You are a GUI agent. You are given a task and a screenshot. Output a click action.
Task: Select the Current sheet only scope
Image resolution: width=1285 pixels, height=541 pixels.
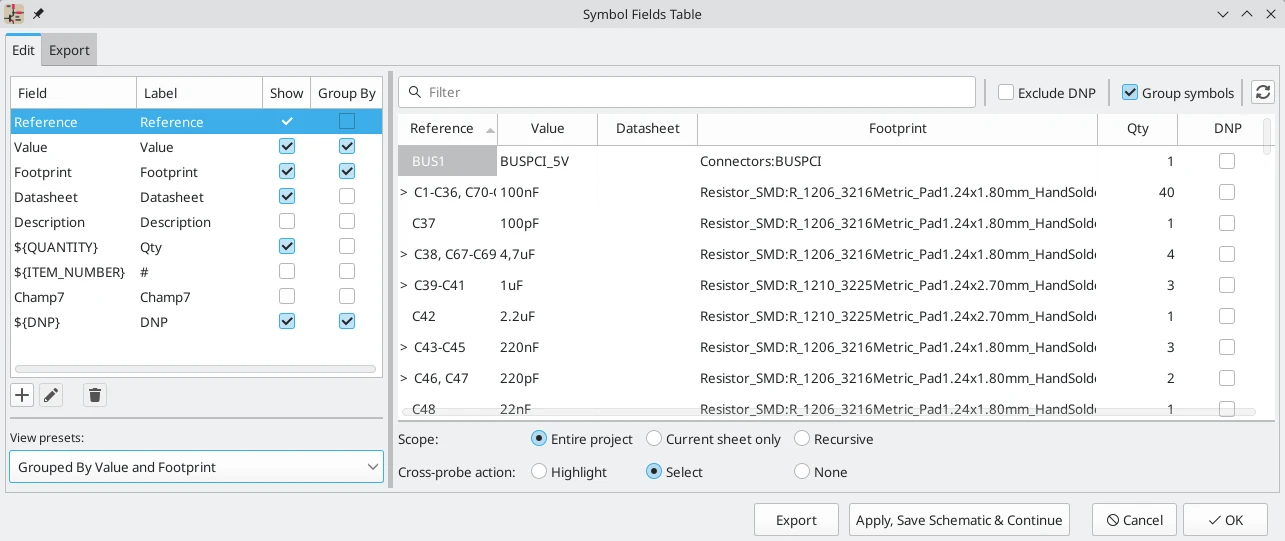[x=654, y=439]
